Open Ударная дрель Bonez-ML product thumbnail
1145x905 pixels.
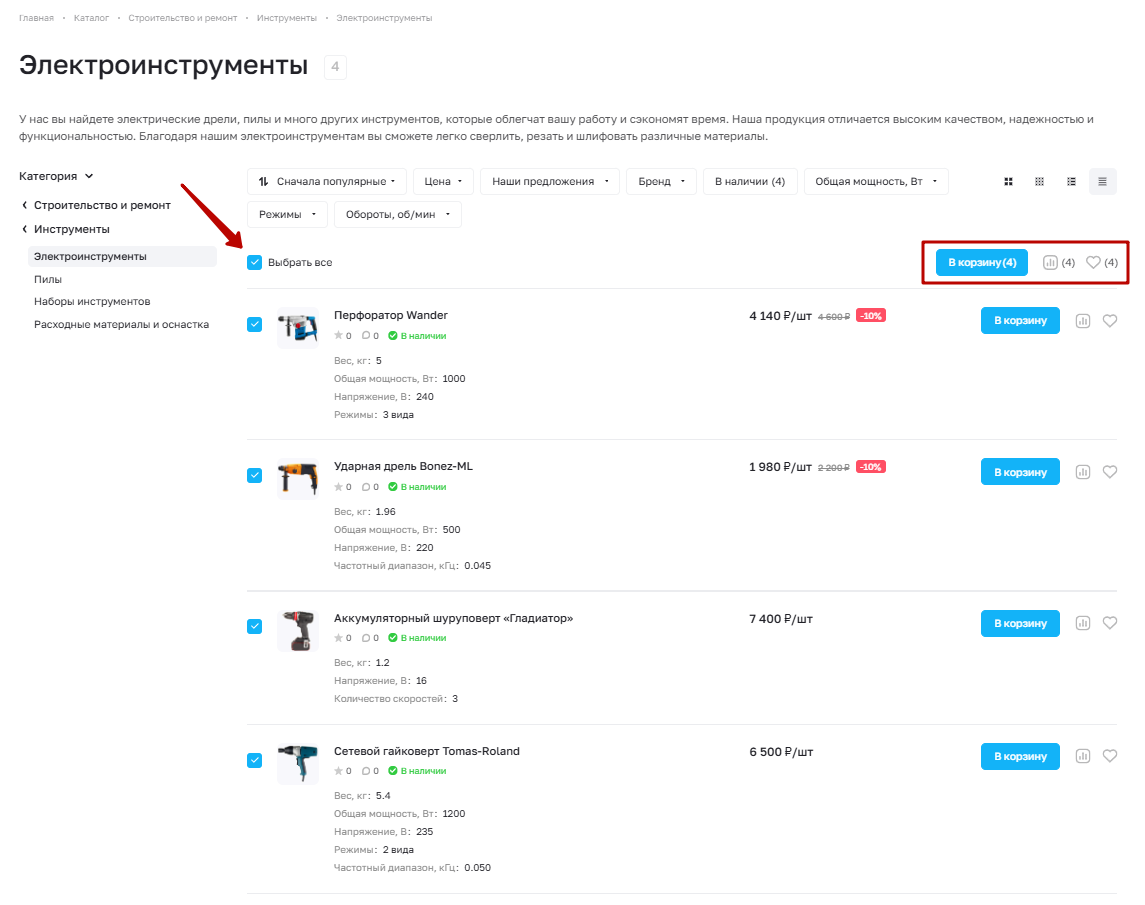[298, 478]
